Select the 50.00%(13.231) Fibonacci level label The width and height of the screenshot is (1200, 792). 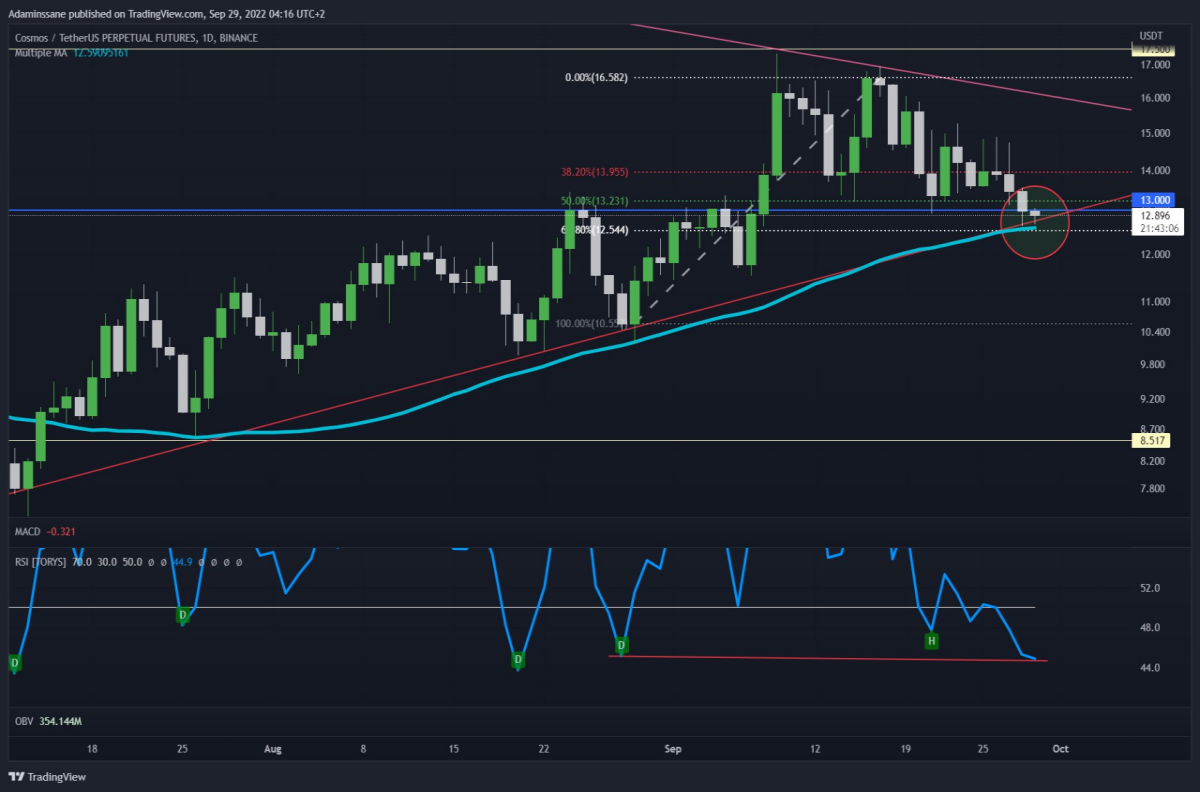[593, 200]
